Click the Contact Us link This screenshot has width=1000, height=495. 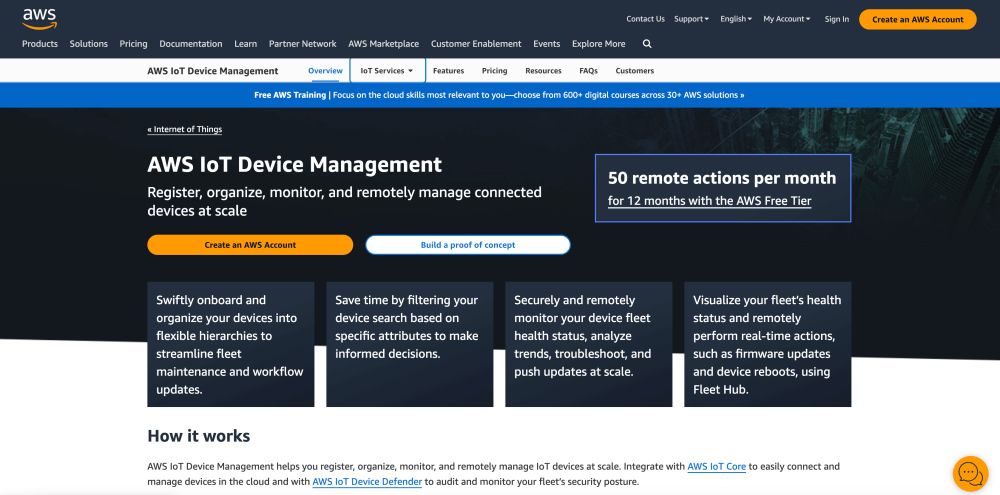coord(645,19)
